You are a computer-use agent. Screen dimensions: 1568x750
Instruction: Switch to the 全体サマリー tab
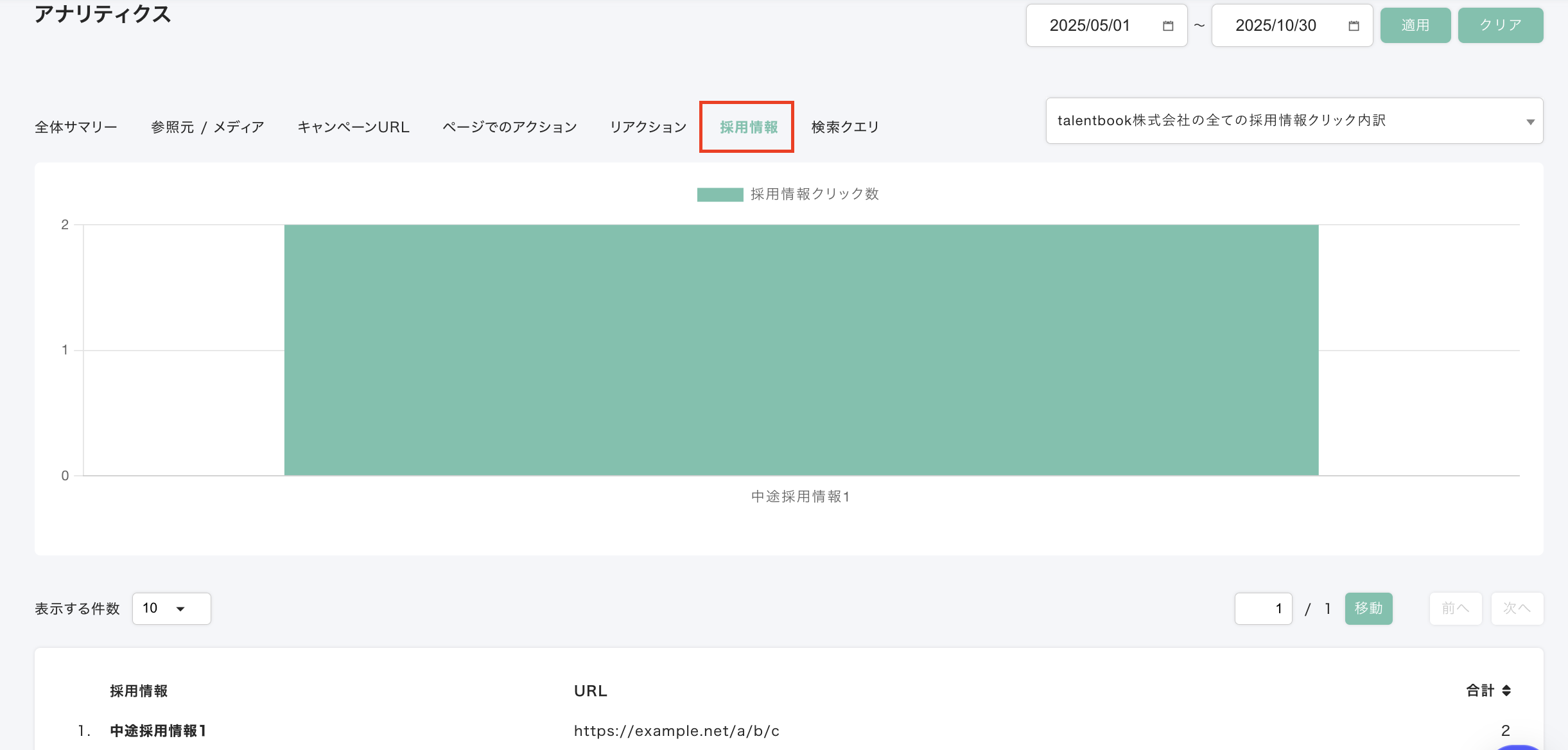[76, 127]
